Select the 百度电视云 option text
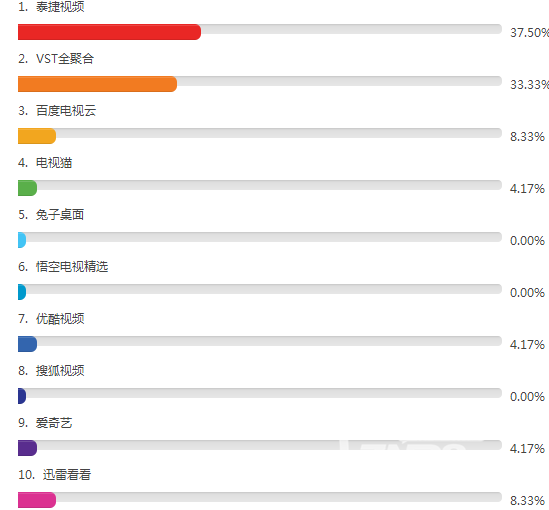549x510 pixels. click(66, 111)
